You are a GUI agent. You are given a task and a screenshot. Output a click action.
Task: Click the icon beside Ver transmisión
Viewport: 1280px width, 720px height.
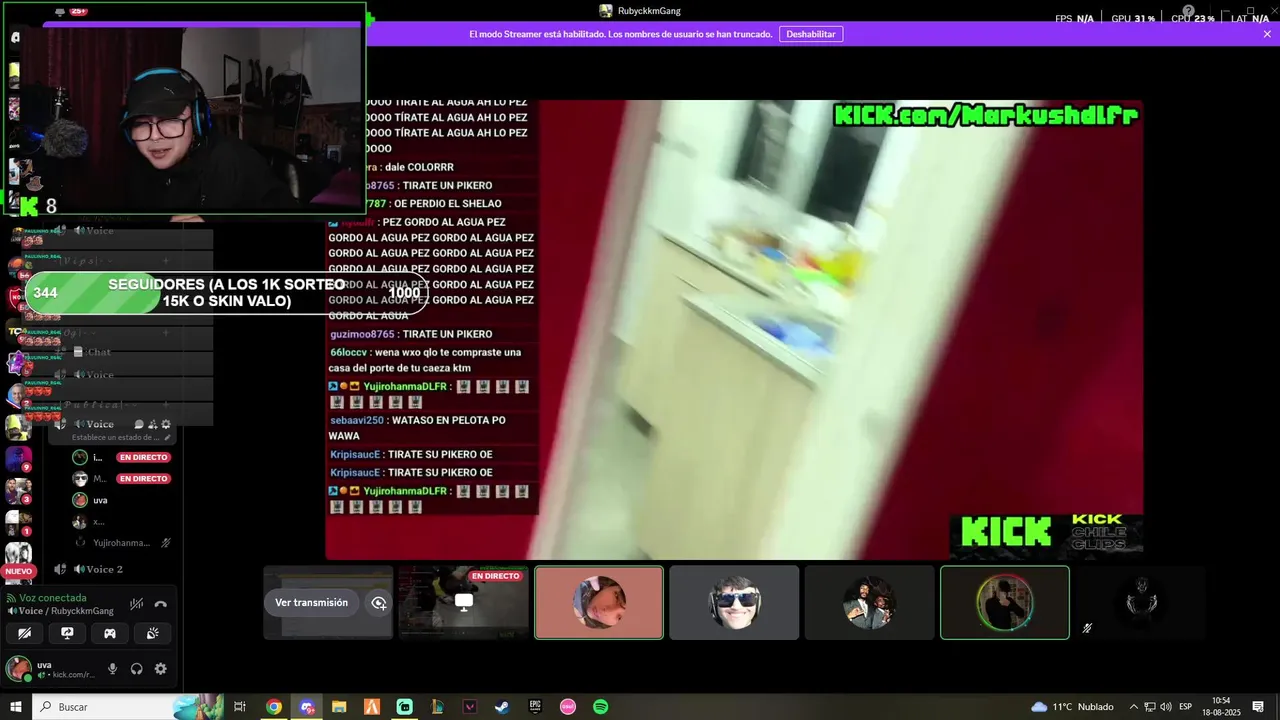(x=379, y=603)
